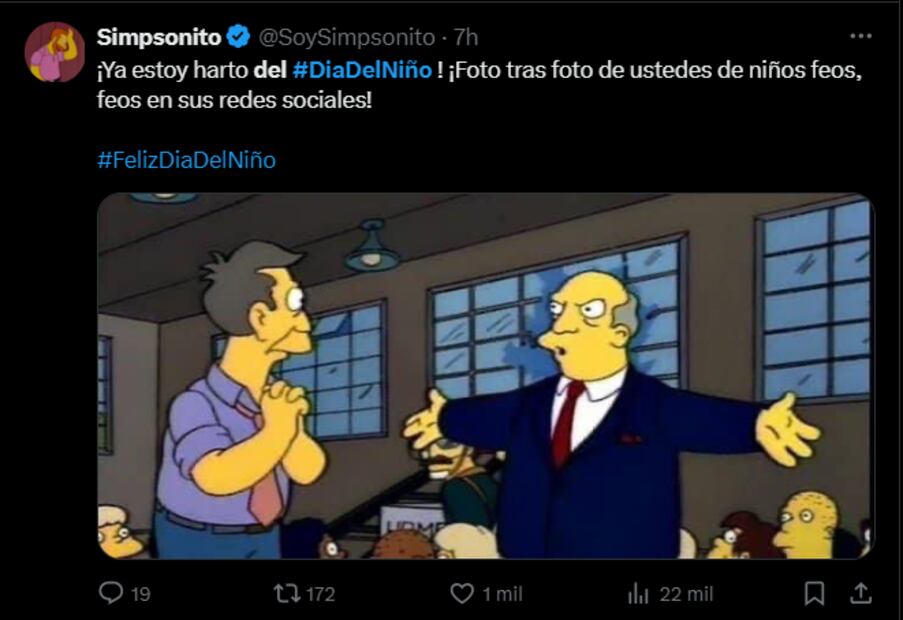Screen dimensions: 903x620
Task: Share the tweet with the upload arrow icon
Action: tap(860, 593)
